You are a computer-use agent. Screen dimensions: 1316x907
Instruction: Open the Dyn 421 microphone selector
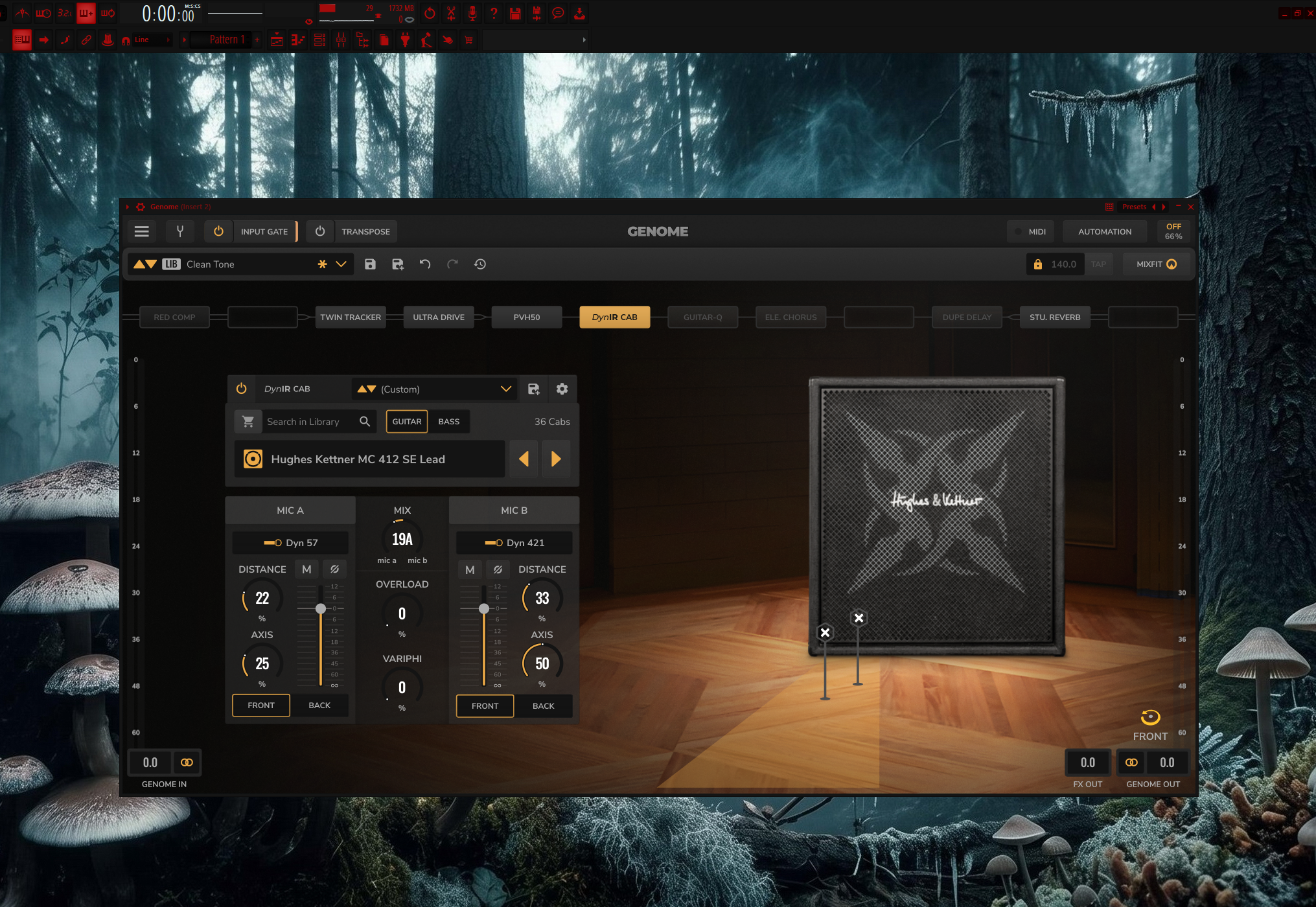(x=514, y=543)
